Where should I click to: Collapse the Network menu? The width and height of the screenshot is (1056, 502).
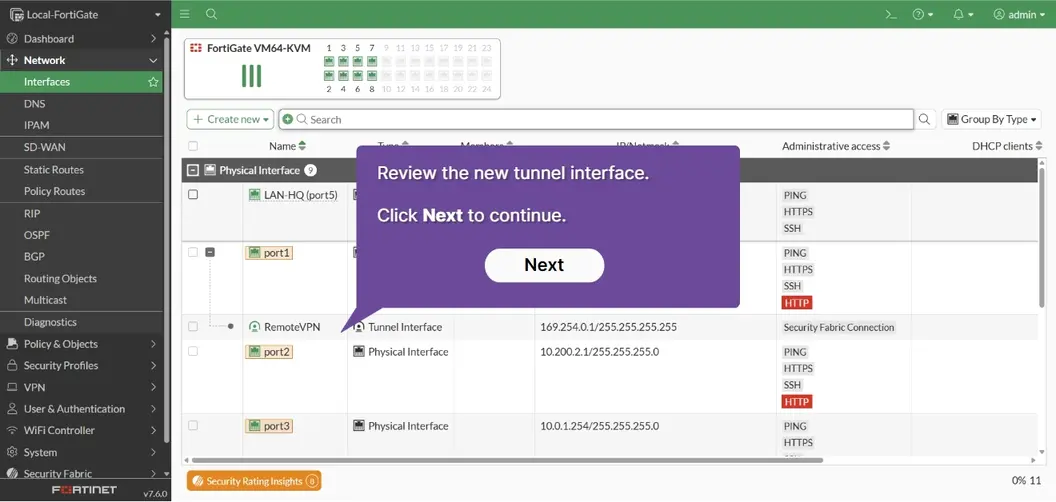(x=81, y=60)
